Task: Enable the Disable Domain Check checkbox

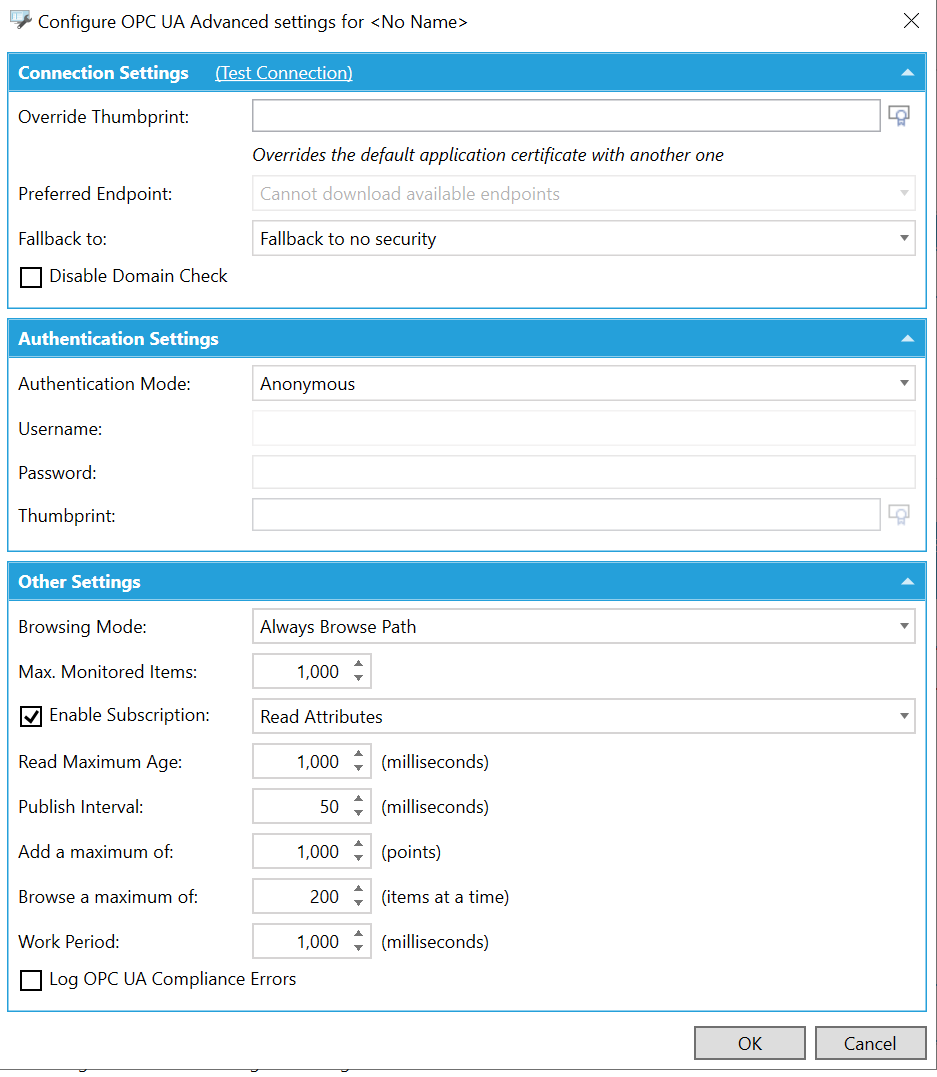Action: (x=31, y=277)
